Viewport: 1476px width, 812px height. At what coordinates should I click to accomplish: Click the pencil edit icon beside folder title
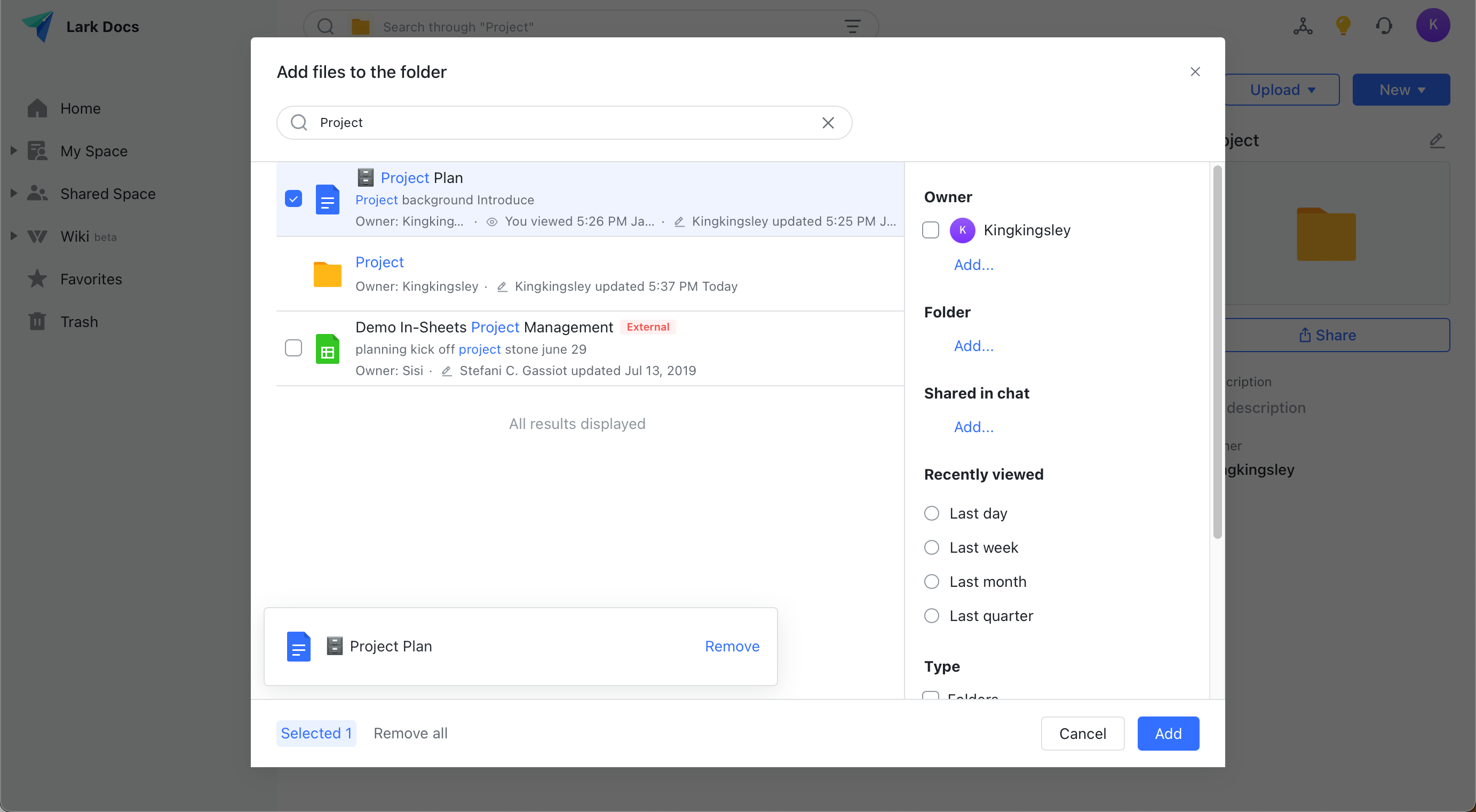pyautogui.click(x=1438, y=140)
